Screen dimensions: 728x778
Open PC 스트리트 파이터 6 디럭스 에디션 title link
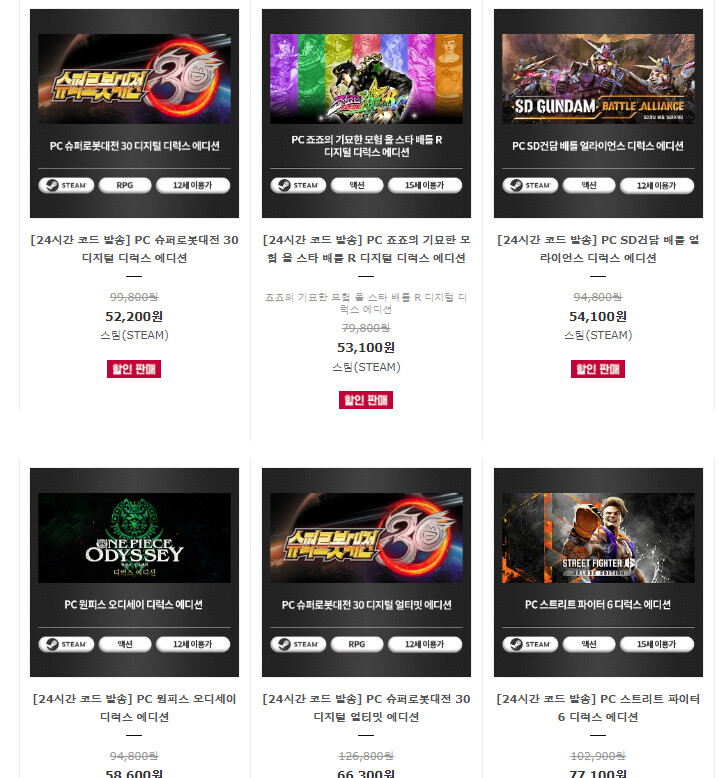pyautogui.click(x=598, y=708)
